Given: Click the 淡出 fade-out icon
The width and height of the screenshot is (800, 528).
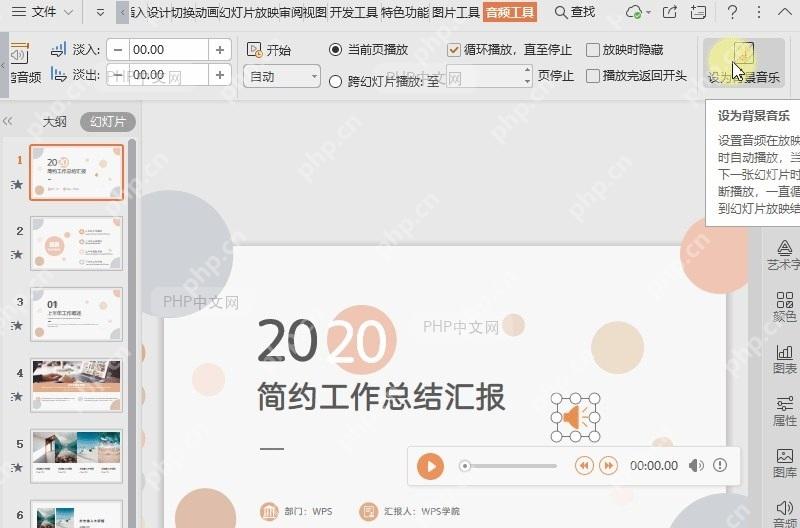Looking at the screenshot, I should coord(59,75).
